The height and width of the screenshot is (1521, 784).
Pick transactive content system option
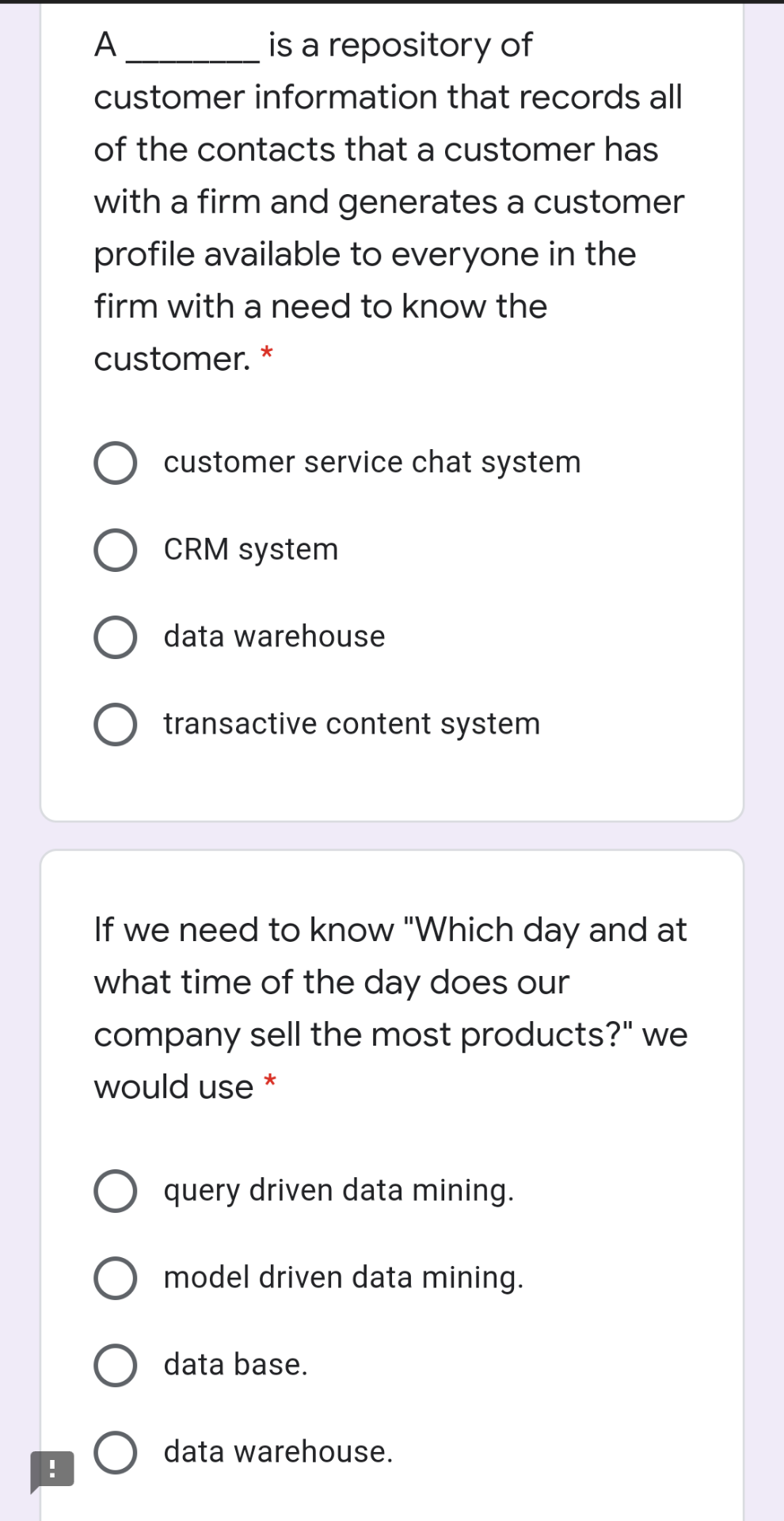116,723
